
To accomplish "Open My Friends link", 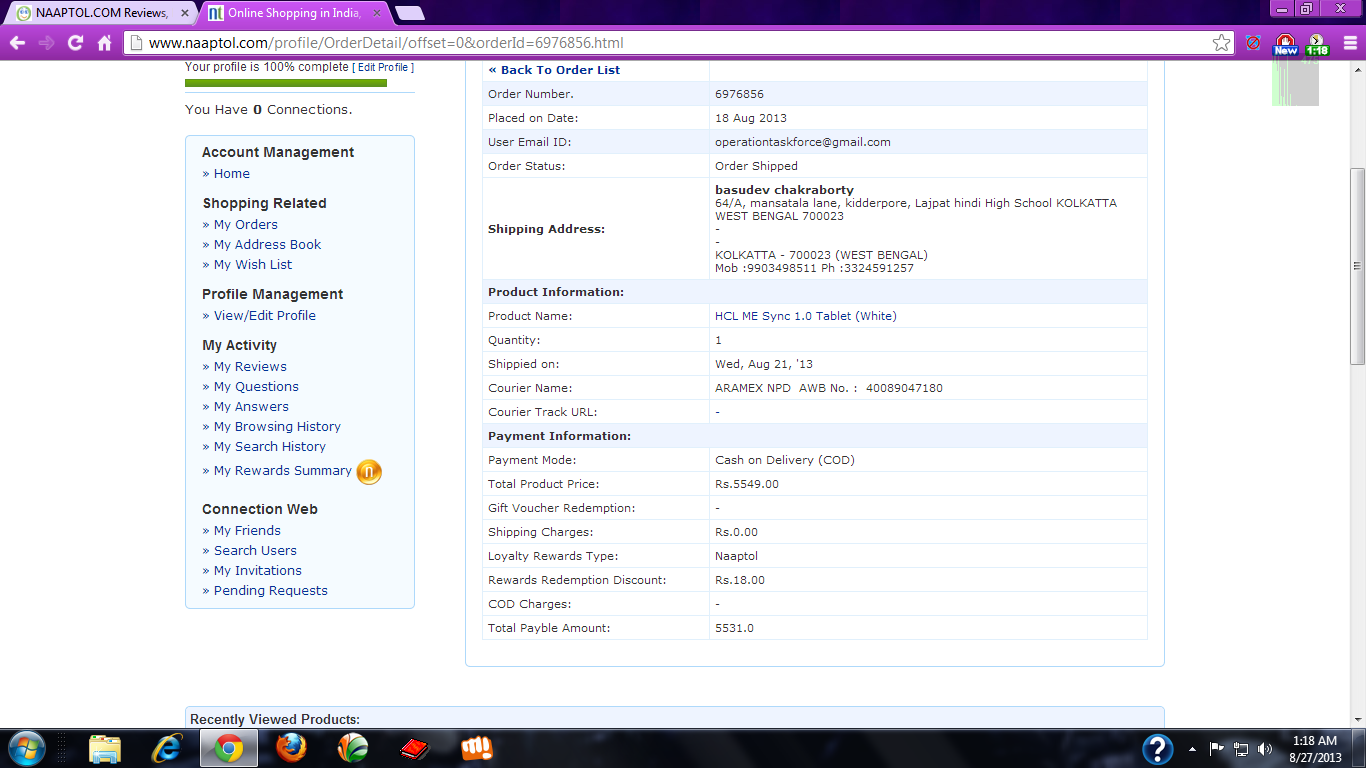I will point(247,531).
